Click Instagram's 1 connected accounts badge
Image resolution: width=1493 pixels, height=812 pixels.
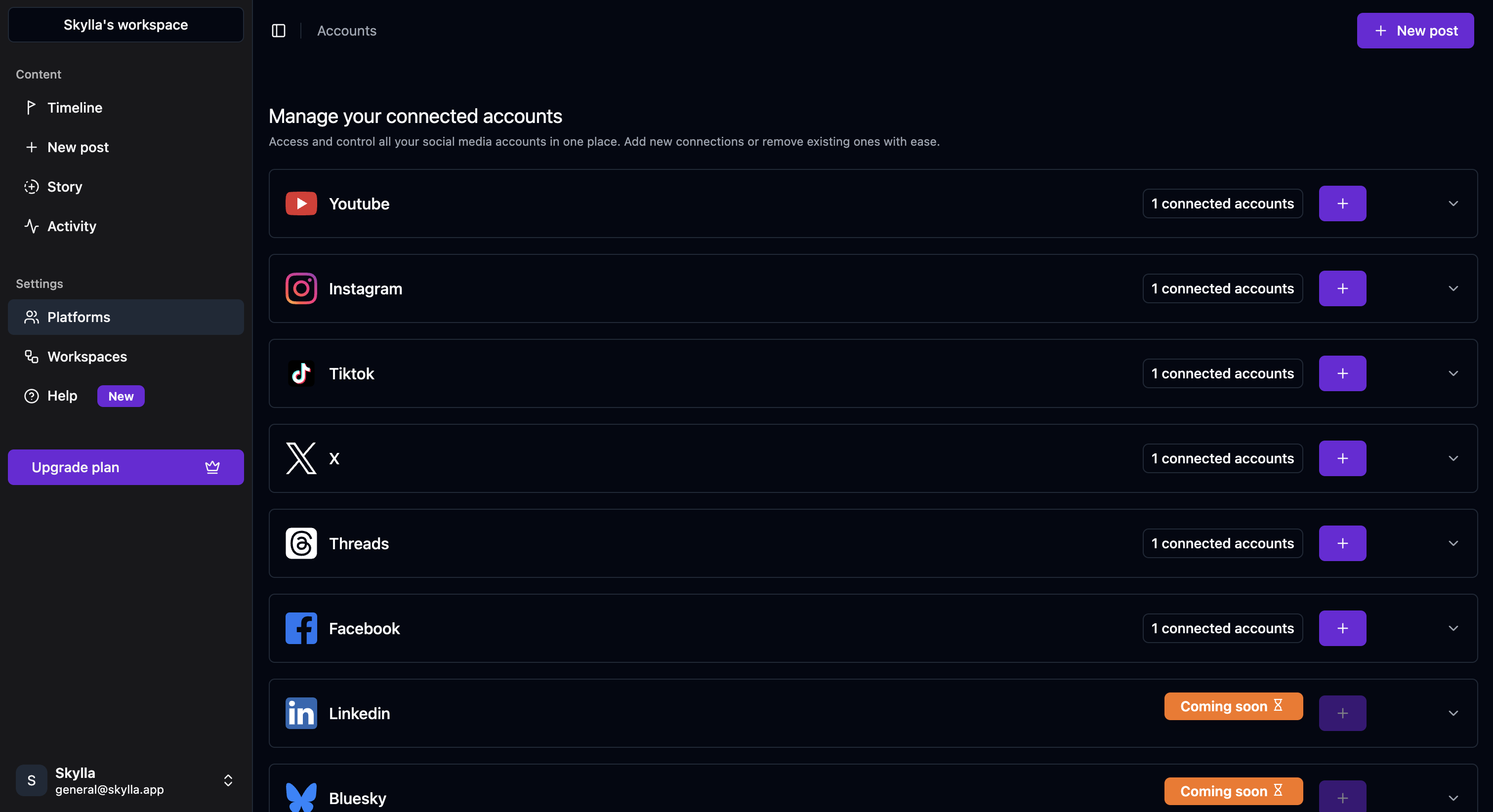click(x=1222, y=288)
